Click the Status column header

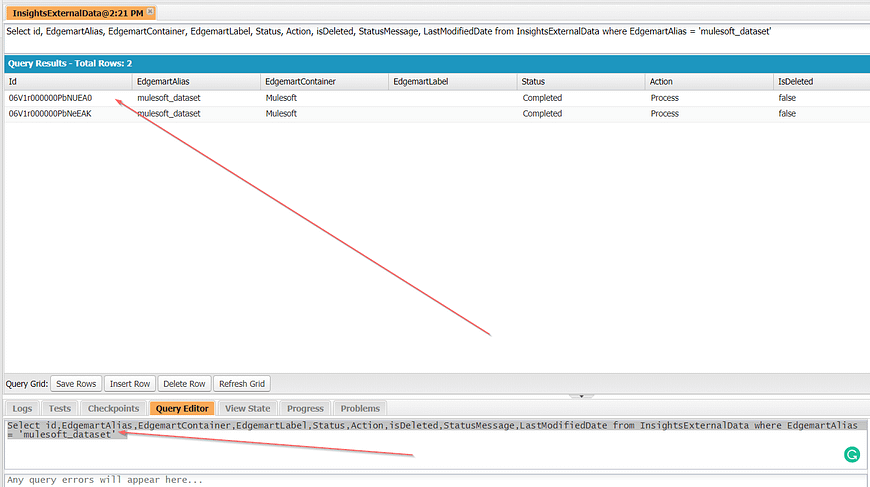coord(581,82)
